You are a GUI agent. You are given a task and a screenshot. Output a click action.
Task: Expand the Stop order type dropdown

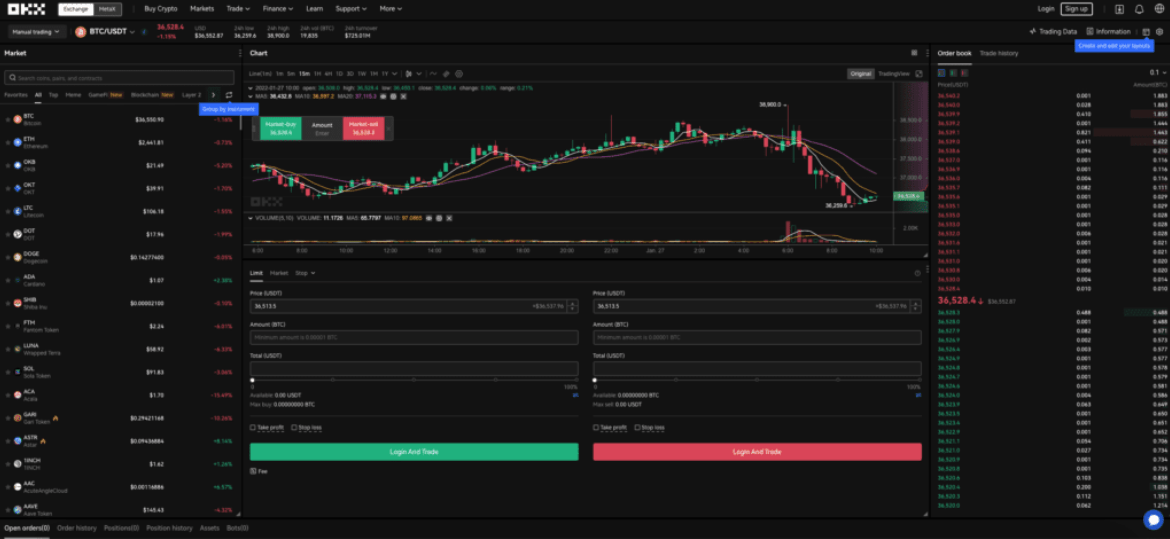coord(305,273)
